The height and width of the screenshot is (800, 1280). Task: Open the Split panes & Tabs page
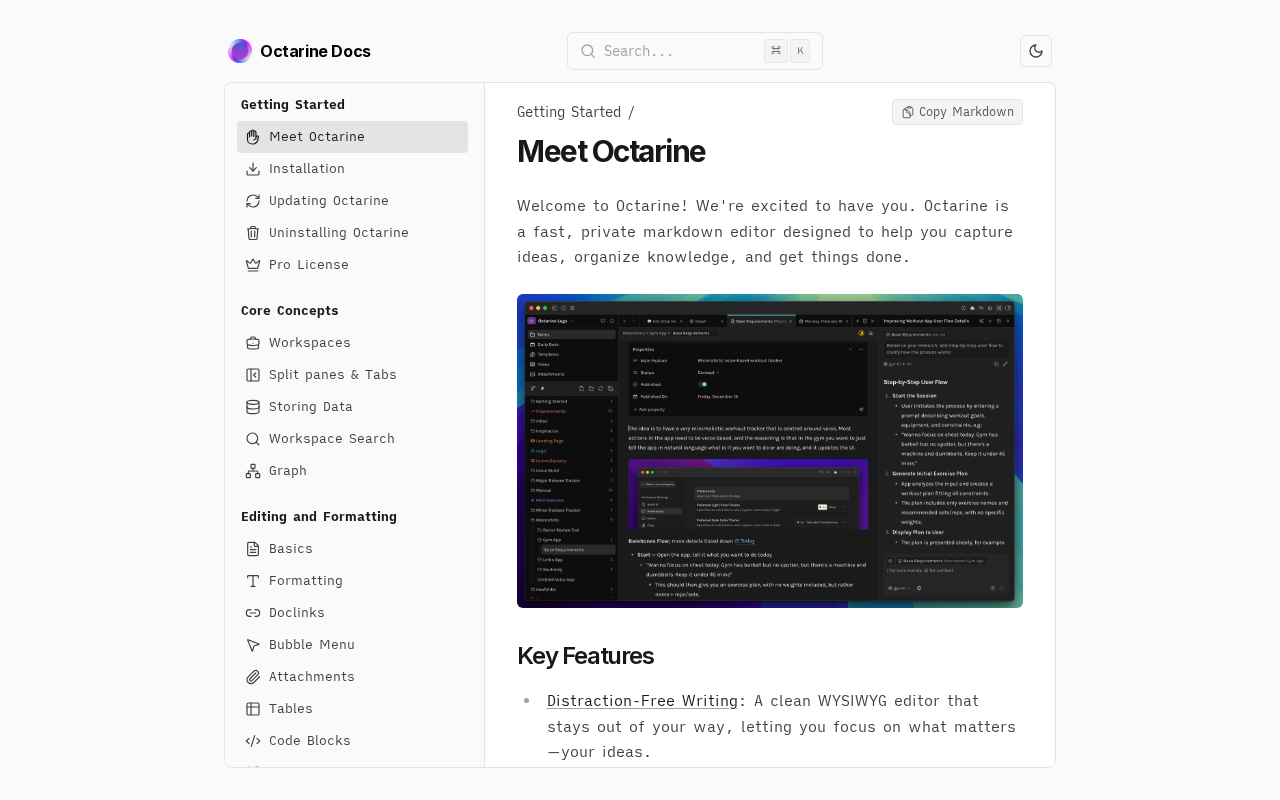pos(332,375)
